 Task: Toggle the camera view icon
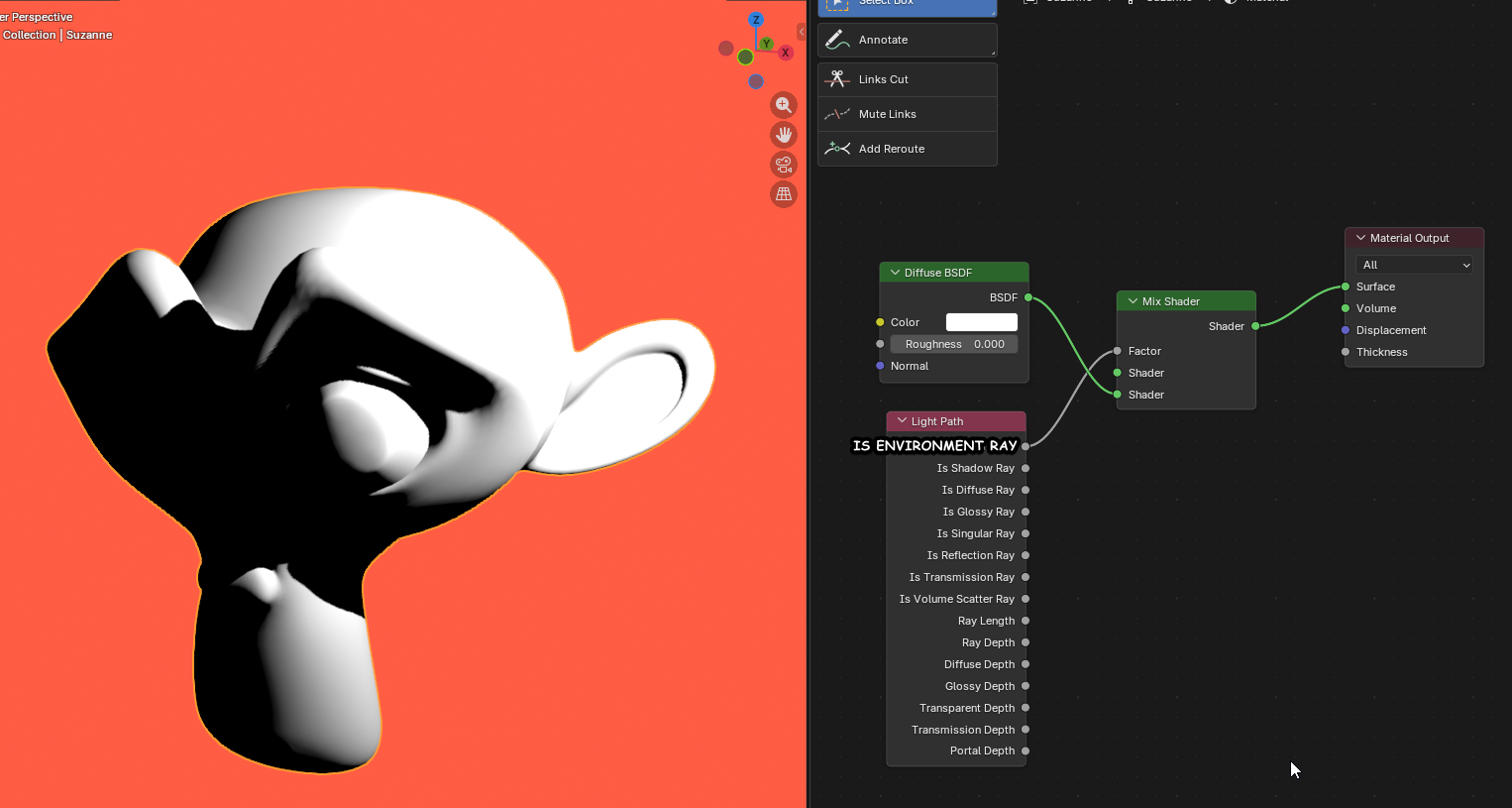click(784, 165)
